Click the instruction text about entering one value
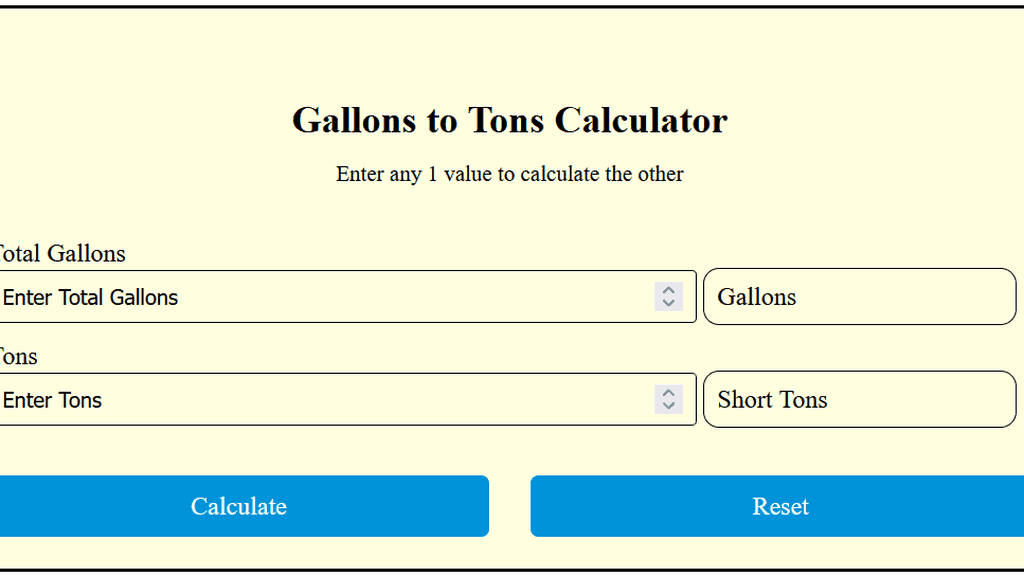The height and width of the screenshot is (576, 1024). [x=509, y=174]
